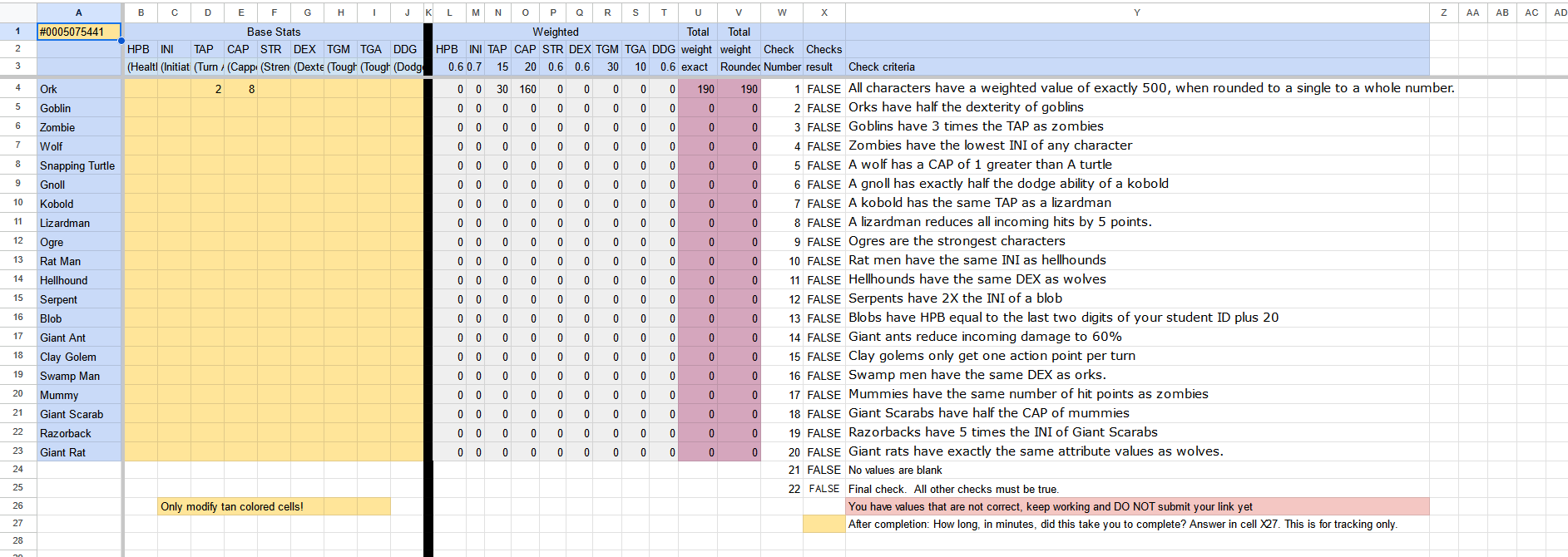
Task: Select Ork's TAP cell containing 2
Action: coord(208,89)
